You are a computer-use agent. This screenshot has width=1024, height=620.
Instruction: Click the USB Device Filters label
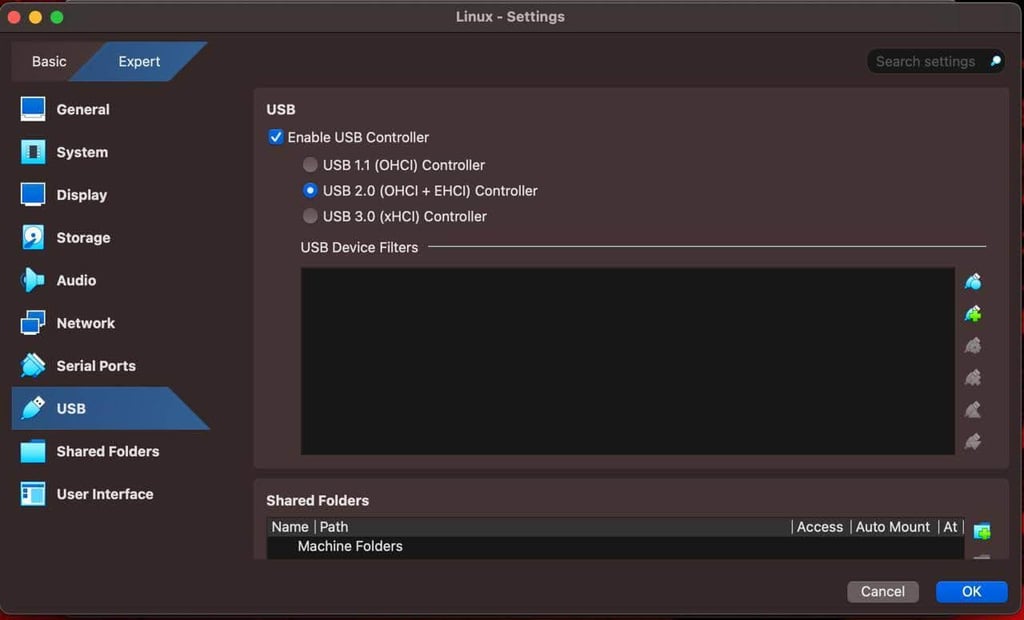point(359,248)
